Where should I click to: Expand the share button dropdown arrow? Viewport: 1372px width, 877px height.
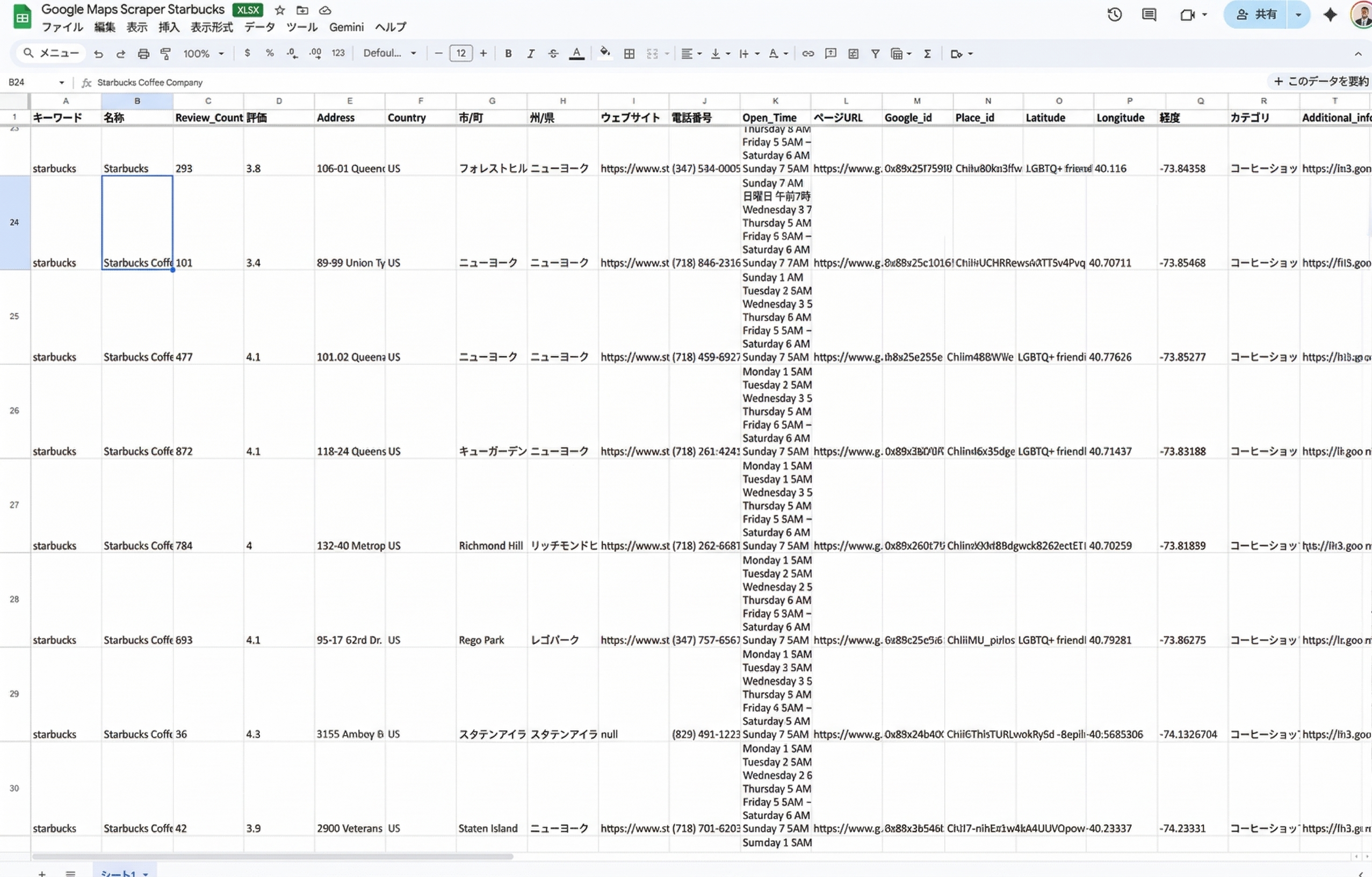point(1298,15)
